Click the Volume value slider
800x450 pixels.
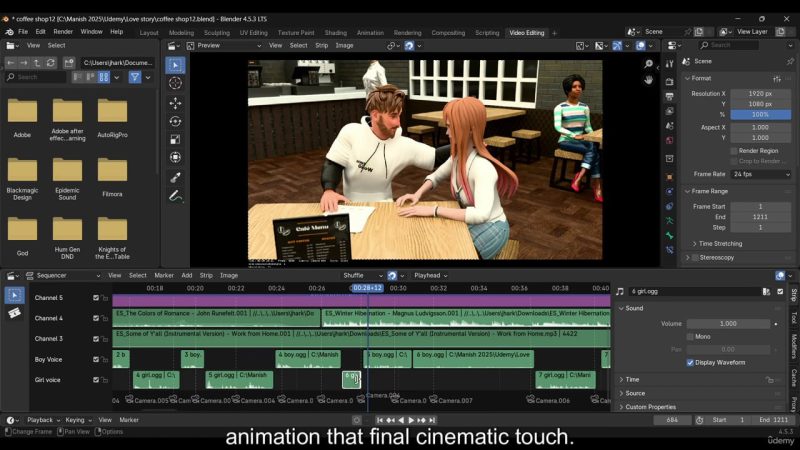pos(727,324)
